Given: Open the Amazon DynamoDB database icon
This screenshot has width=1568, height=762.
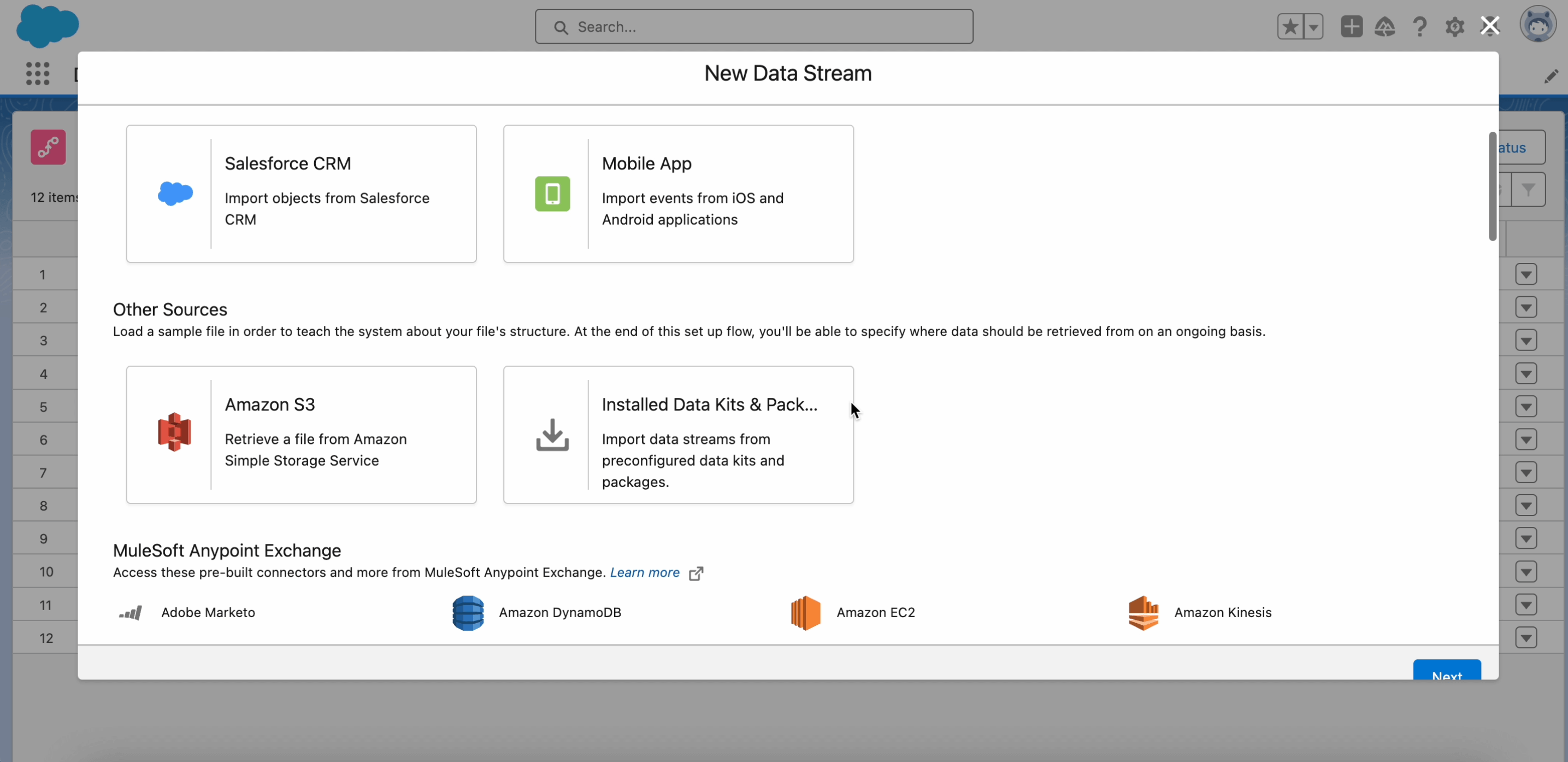Looking at the screenshot, I should coord(468,613).
